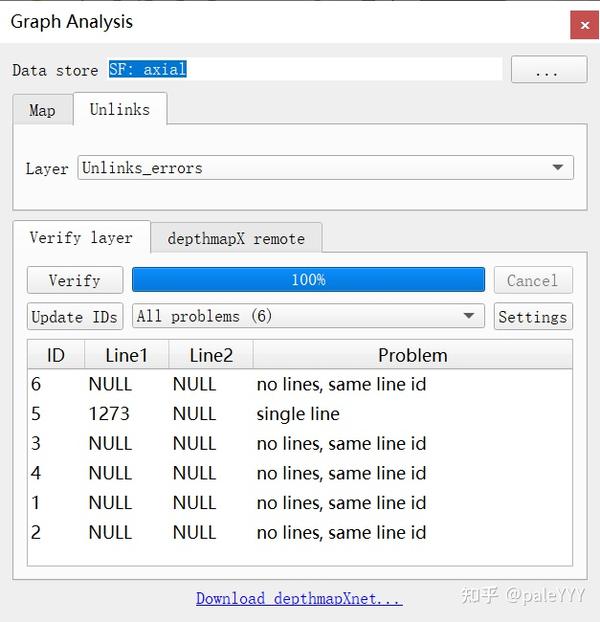The width and height of the screenshot is (600, 622).
Task: Open the Layer dropdown Unlinks_errors
Action: tap(325, 168)
